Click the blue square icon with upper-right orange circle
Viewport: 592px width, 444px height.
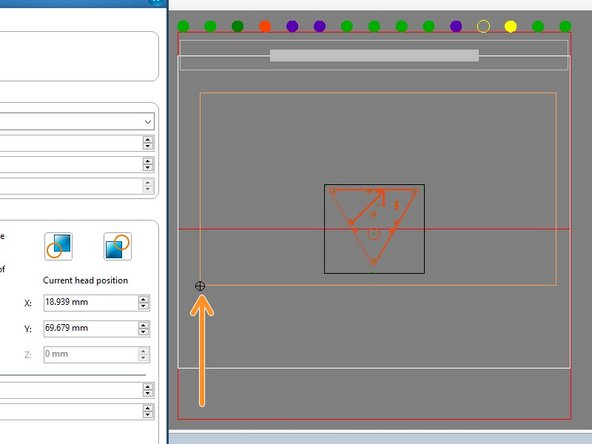[117, 246]
